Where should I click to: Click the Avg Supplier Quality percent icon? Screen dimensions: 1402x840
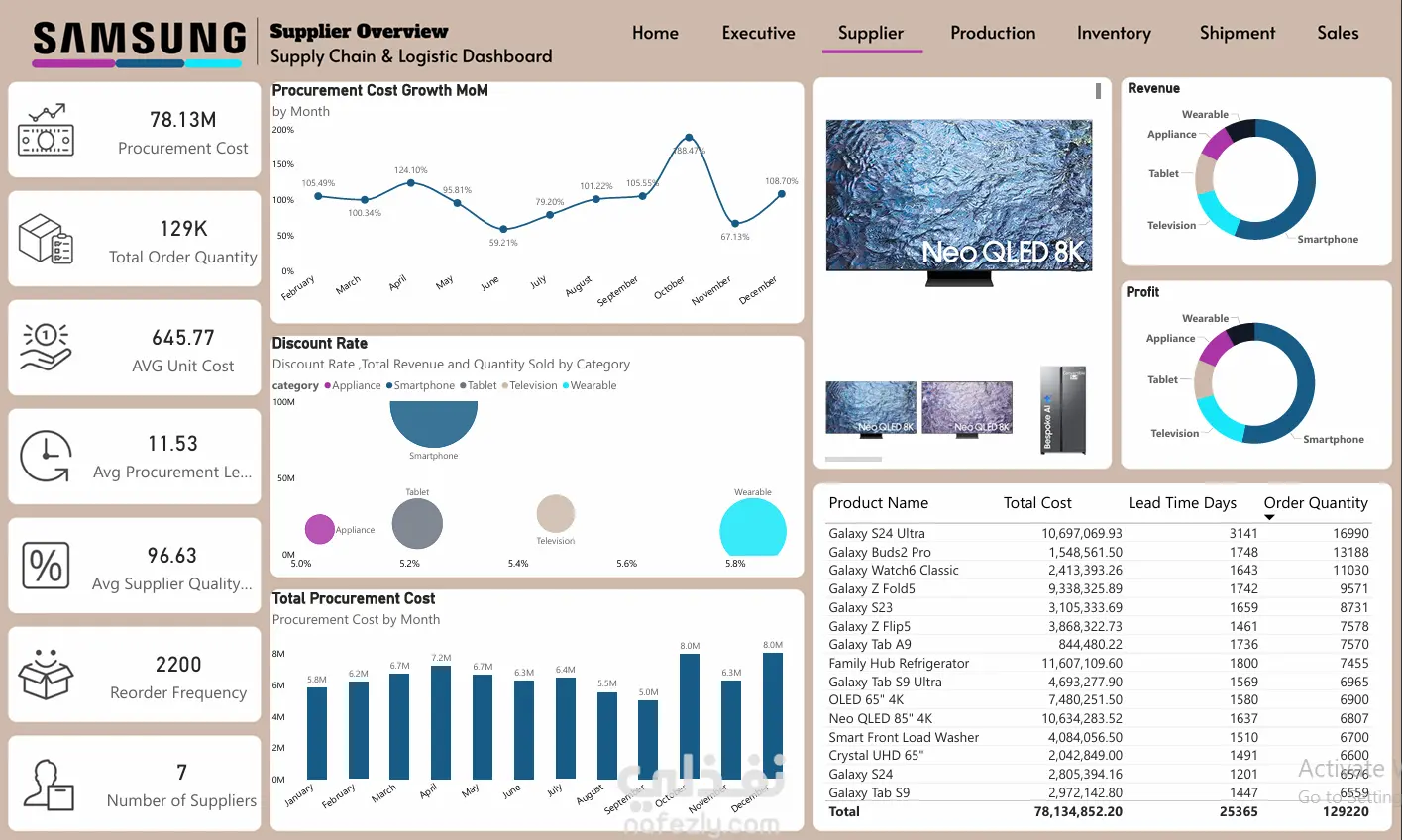coord(46,566)
